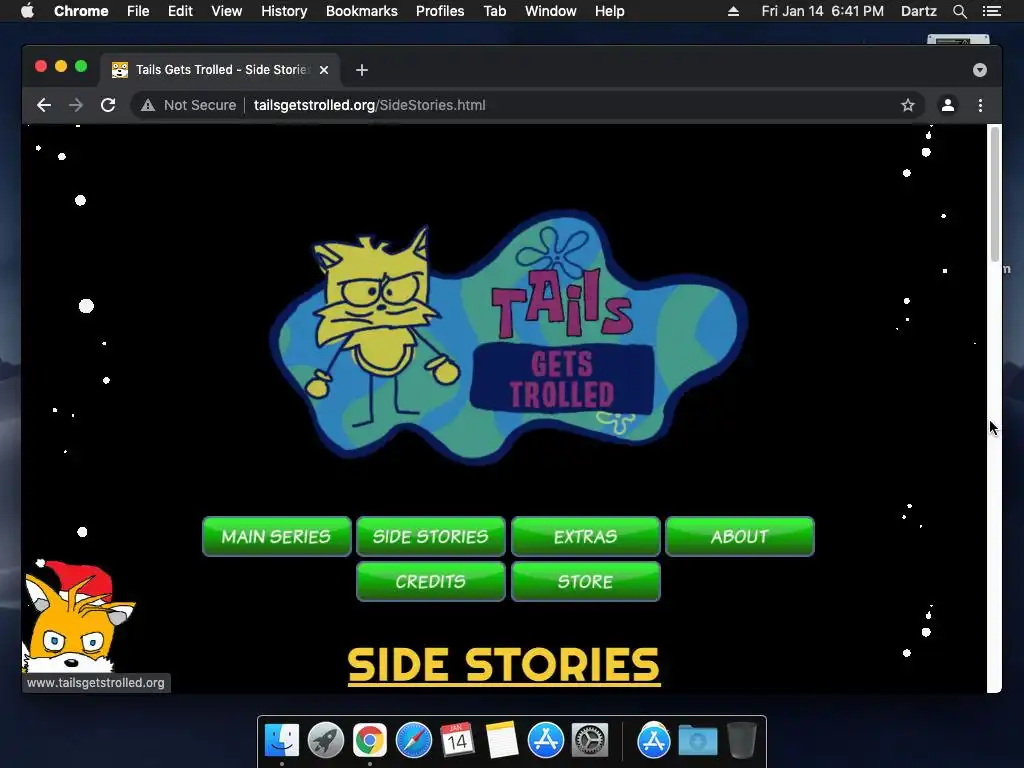Click the Tails Gets Trolled logo banner
The height and width of the screenshot is (768, 1024).
click(x=509, y=337)
